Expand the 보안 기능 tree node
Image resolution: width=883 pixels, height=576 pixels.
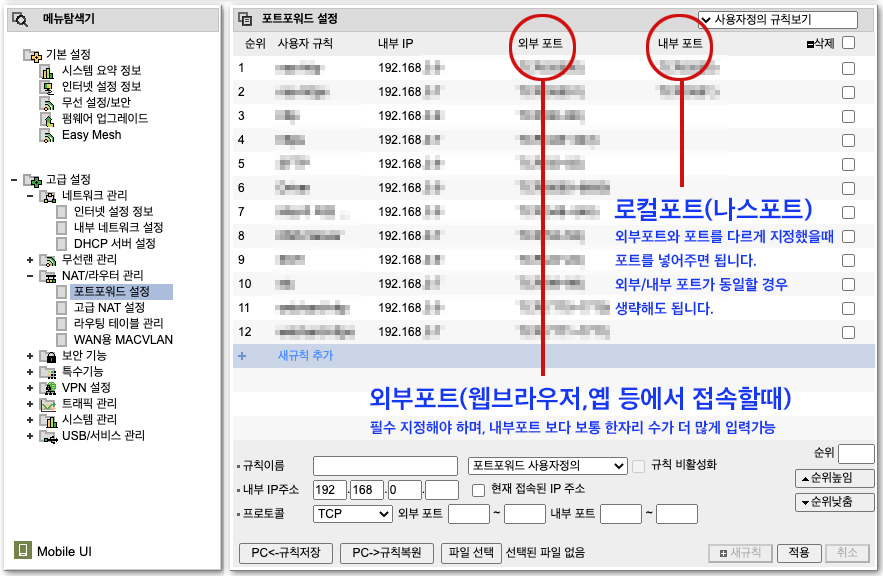pos(30,356)
